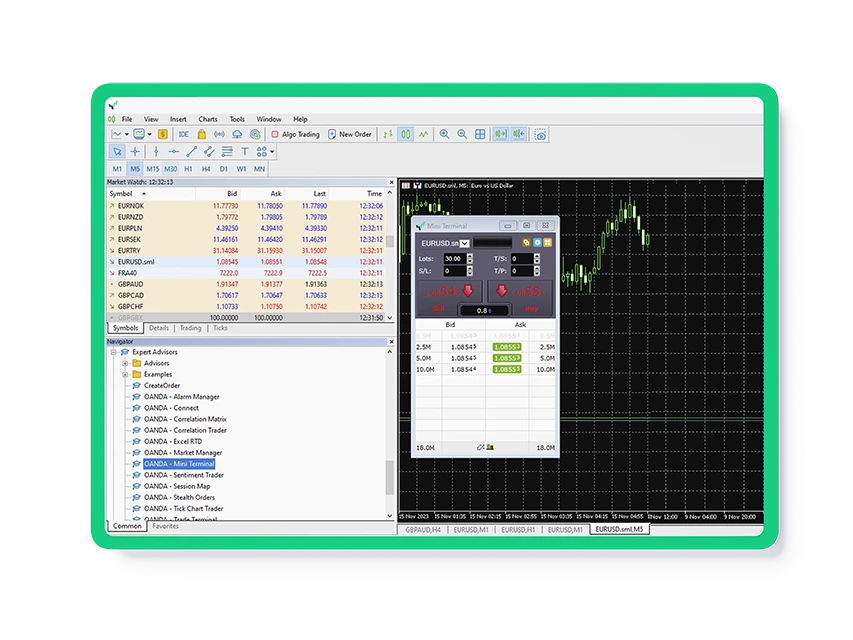Switch to the Trading tab in Market Watch
The height and width of the screenshot is (640, 853).
(x=190, y=328)
